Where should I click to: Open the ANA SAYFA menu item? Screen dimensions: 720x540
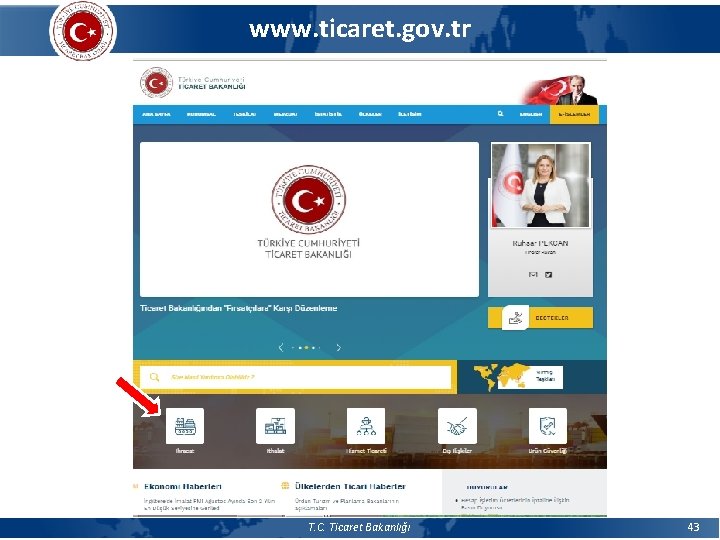click(156, 114)
